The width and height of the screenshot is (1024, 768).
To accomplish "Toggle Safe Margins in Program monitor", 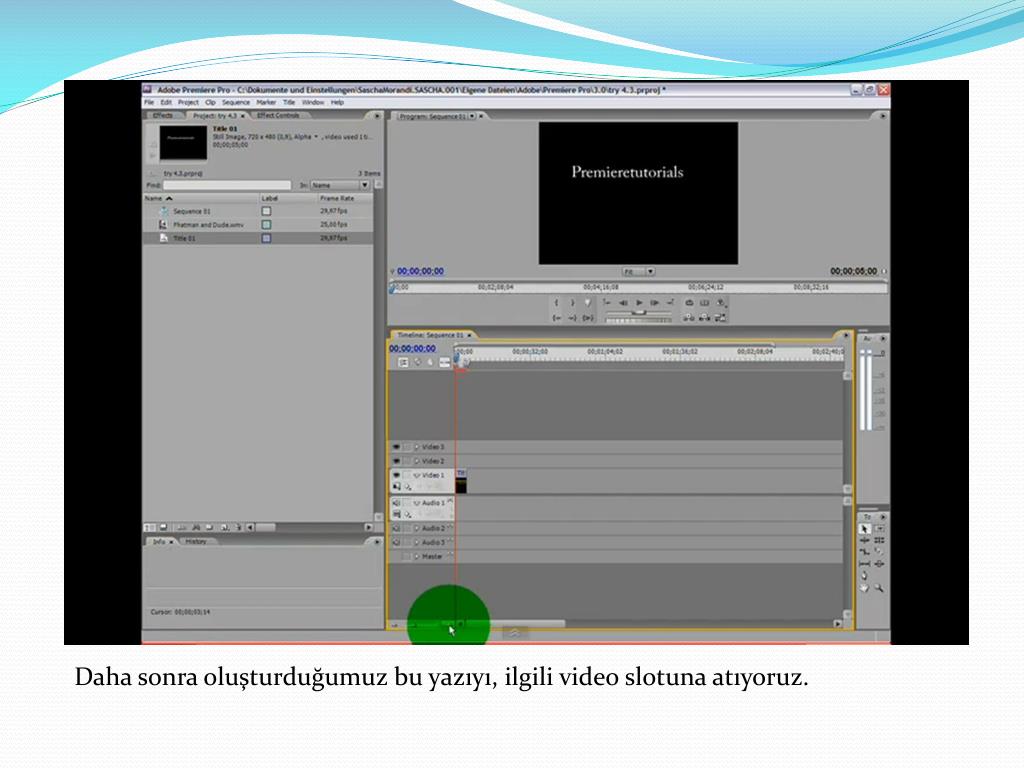I will (x=705, y=302).
